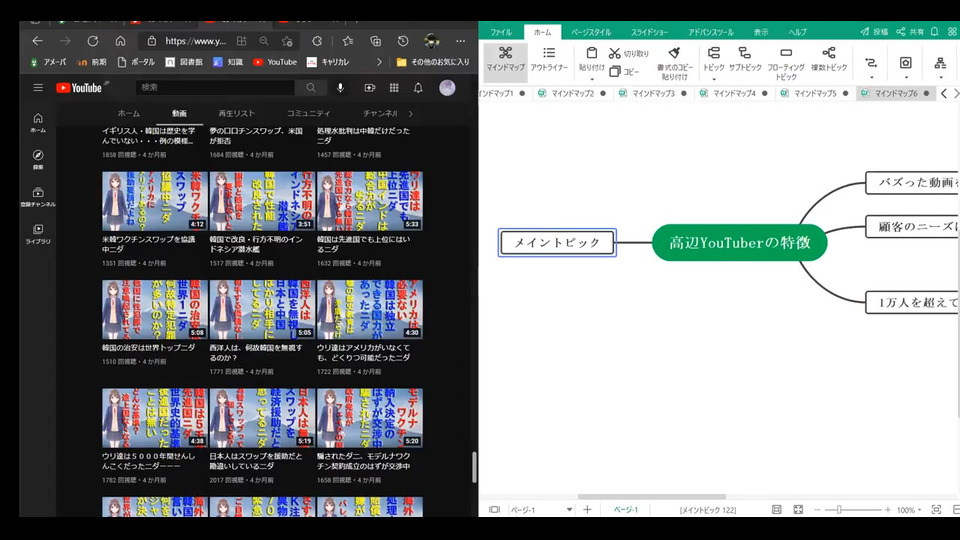This screenshot has width=960, height=540.
Task: Click in the YouTube 検索 search field
Action: pos(216,88)
